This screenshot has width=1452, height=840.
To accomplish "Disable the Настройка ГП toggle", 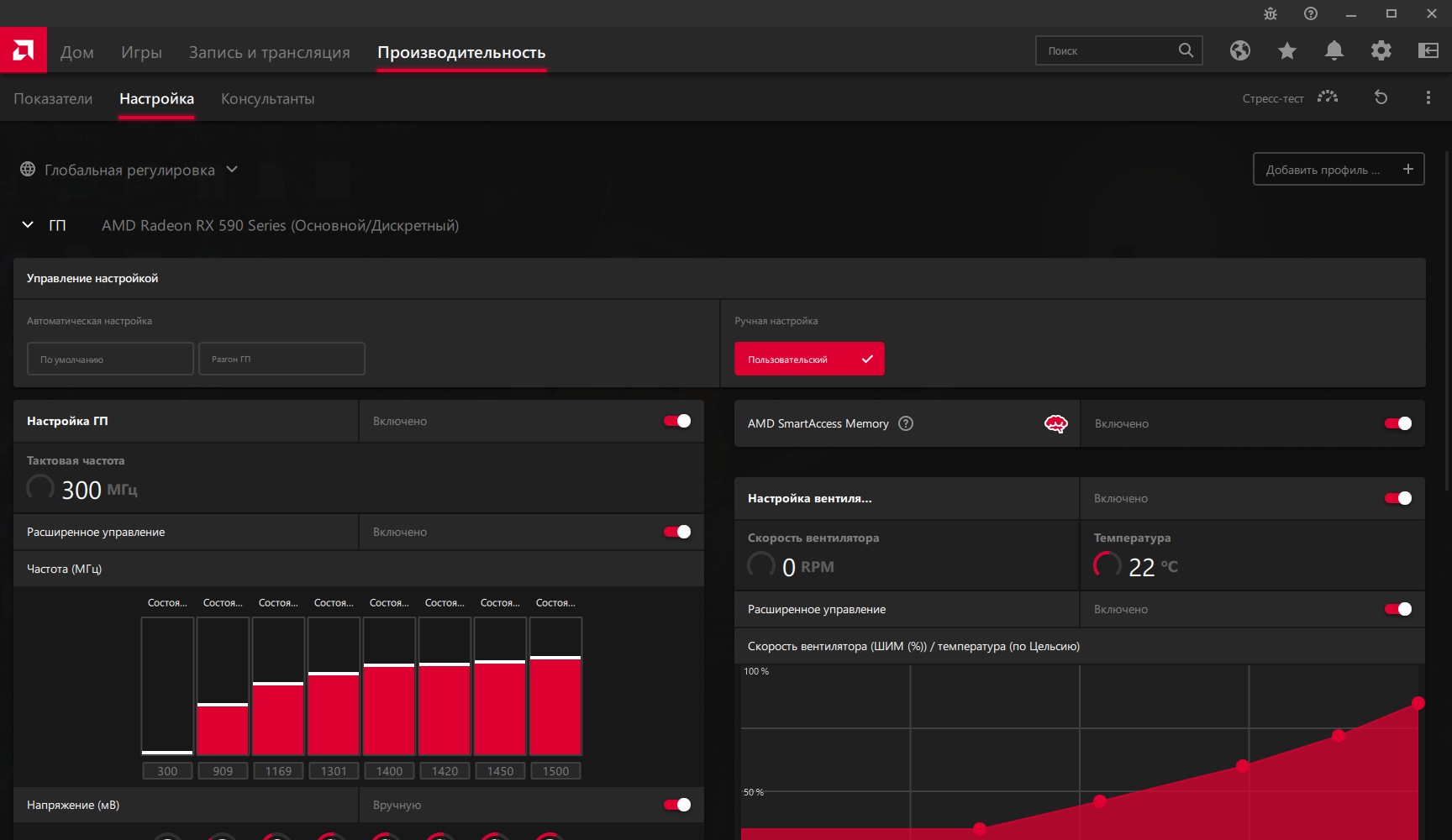I will click(677, 421).
